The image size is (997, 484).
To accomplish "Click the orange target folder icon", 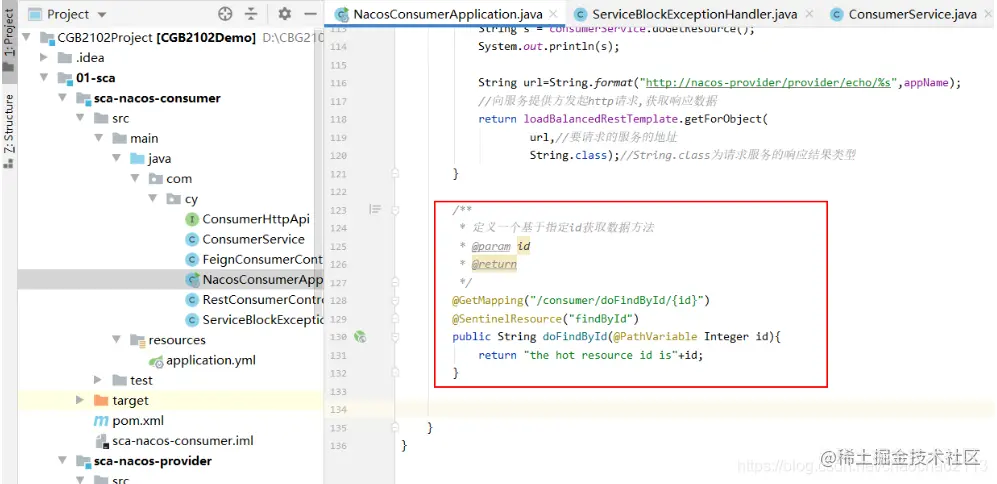I will (x=100, y=401).
